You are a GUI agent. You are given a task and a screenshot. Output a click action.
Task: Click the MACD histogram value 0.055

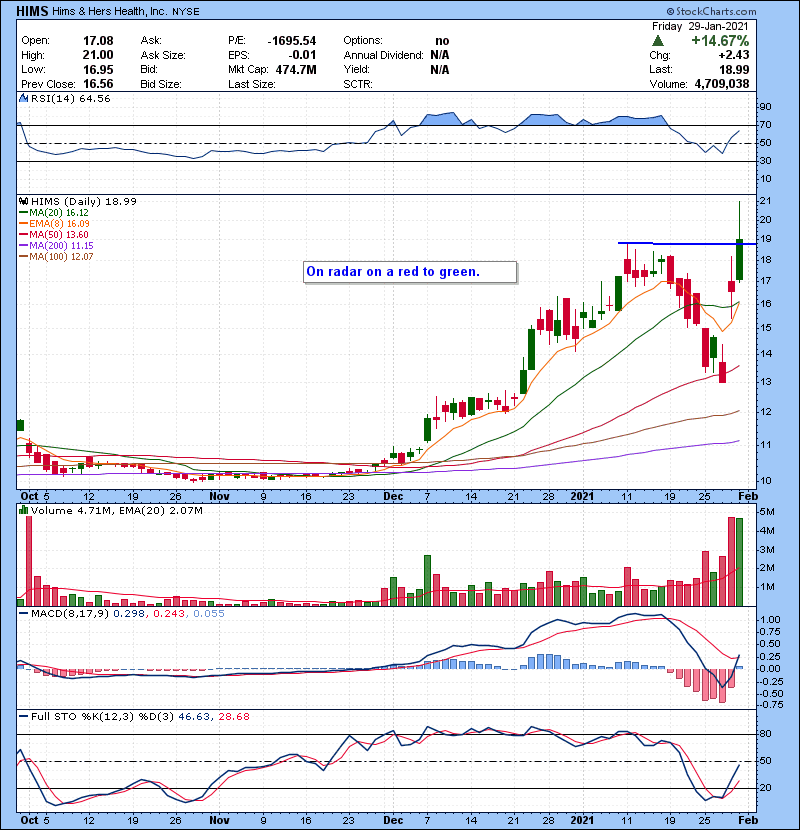pyautogui.click(x=209, y=614)
